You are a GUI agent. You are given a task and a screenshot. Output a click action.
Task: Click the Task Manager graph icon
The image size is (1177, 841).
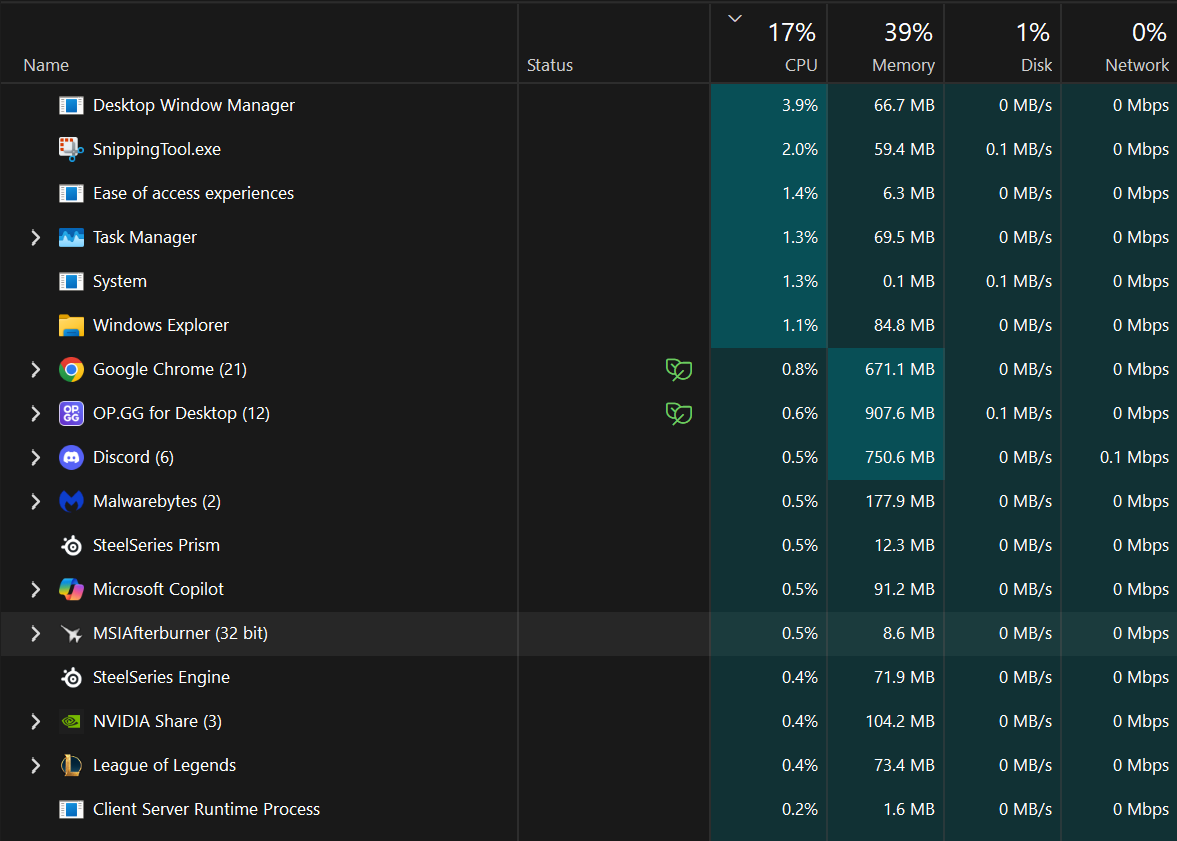click(71, 237)
